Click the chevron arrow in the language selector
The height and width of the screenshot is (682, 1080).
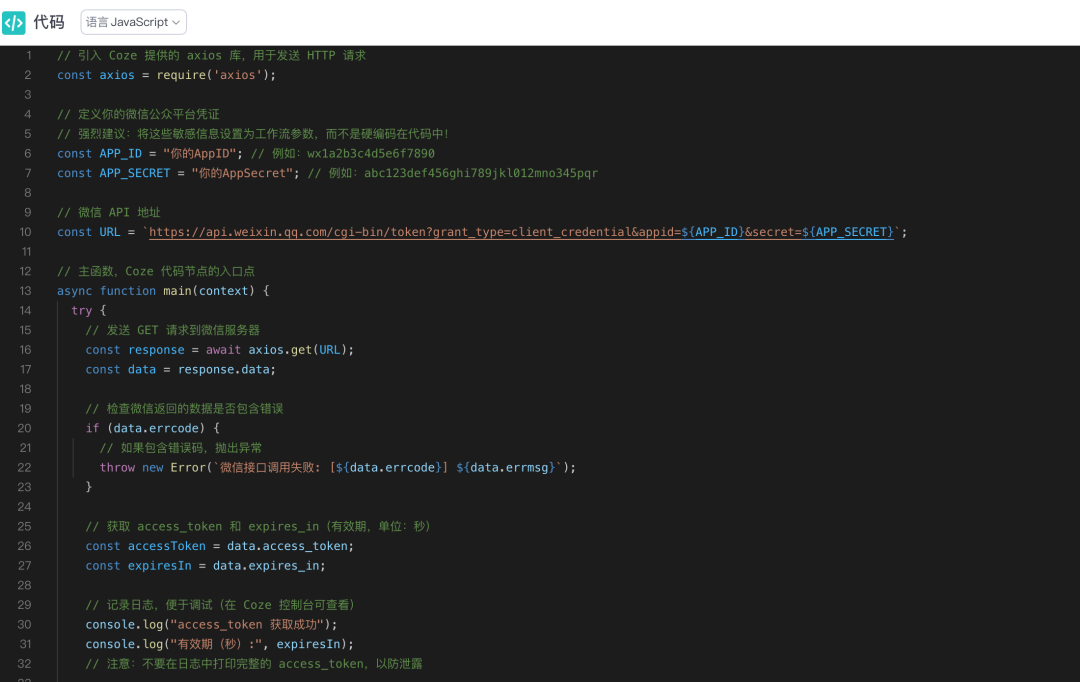(x=176, y=22)
